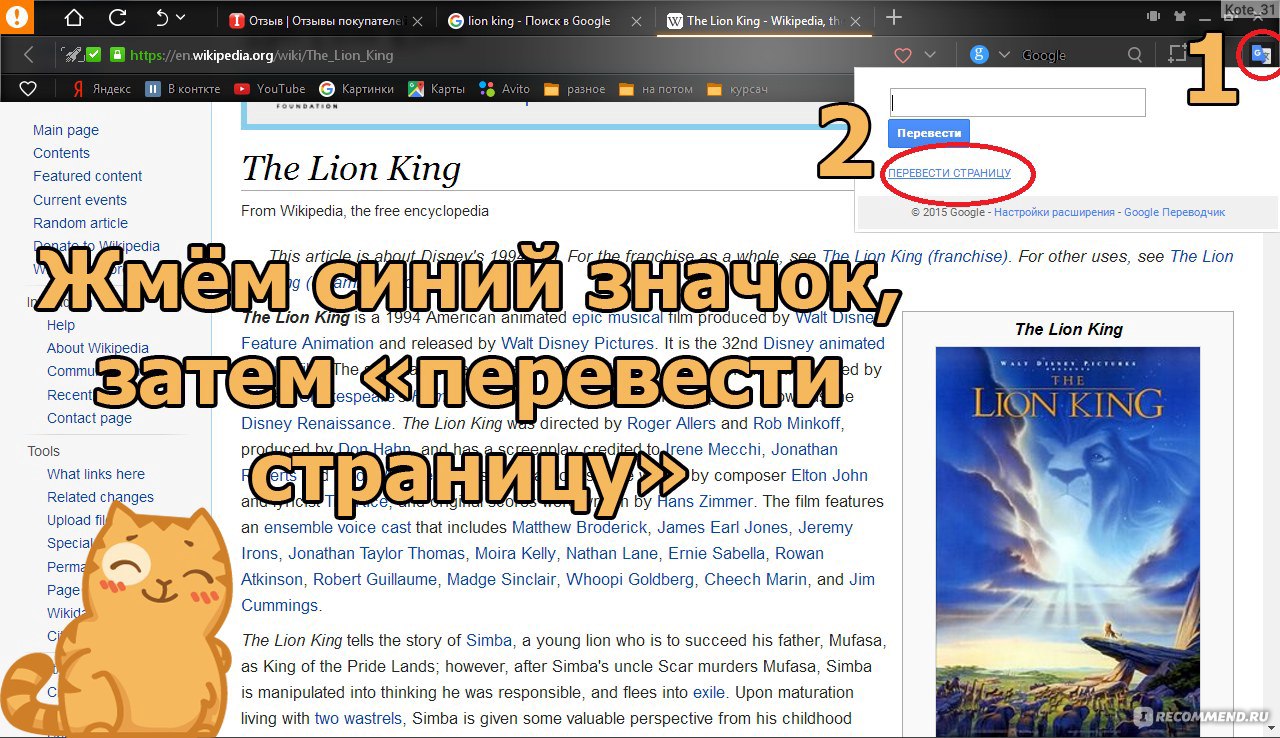Reload the page with the refresh icon
The image size is (1280, 738).
[118, 18]
